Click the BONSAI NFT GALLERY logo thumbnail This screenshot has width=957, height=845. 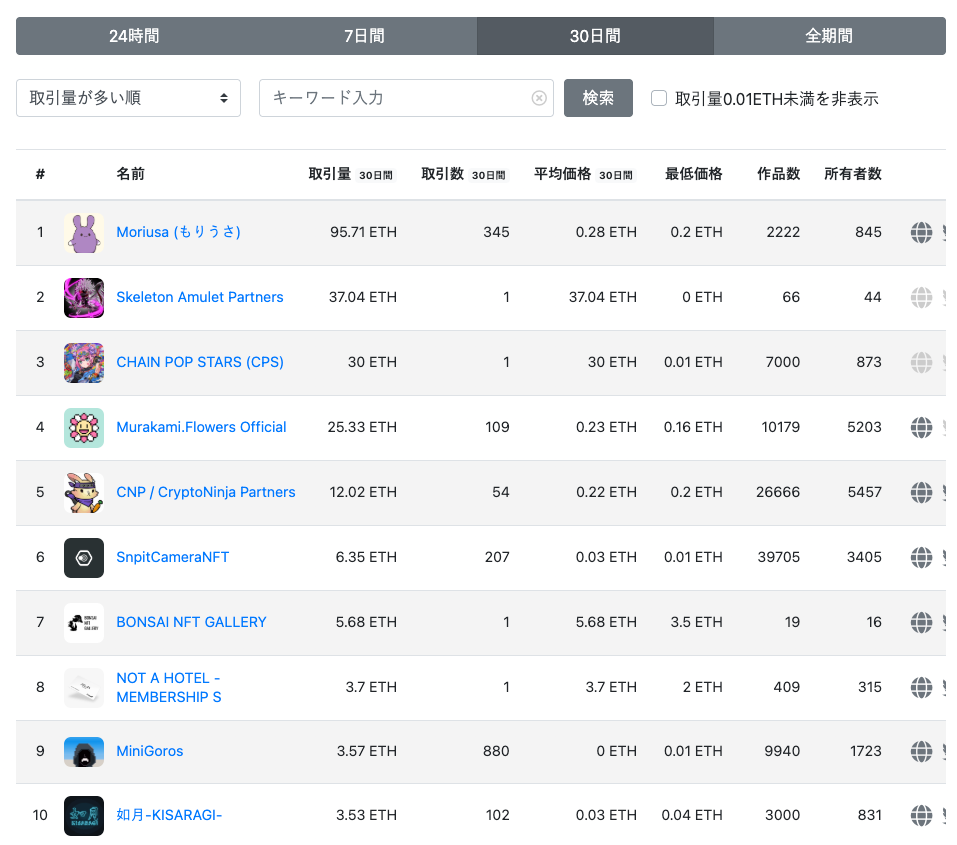(x=84, y=623)
